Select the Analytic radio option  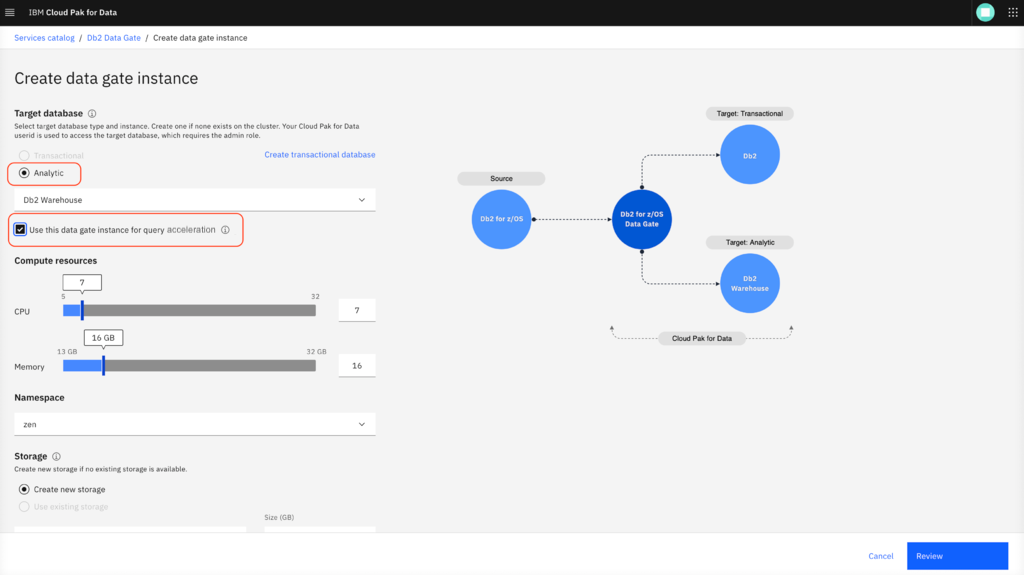(24, 173)
